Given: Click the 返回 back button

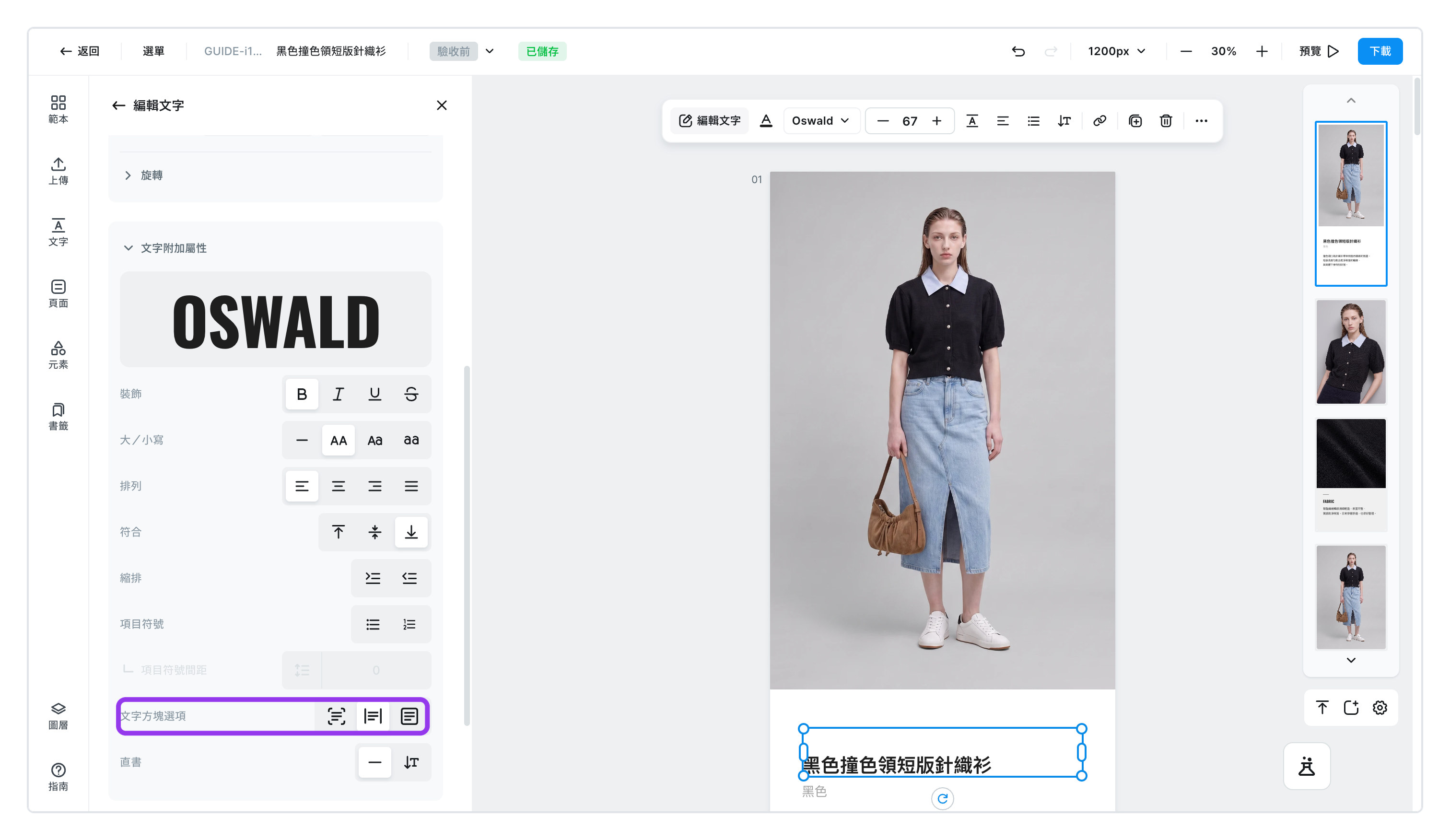Looking at the screenshot, I should point(80,51).
